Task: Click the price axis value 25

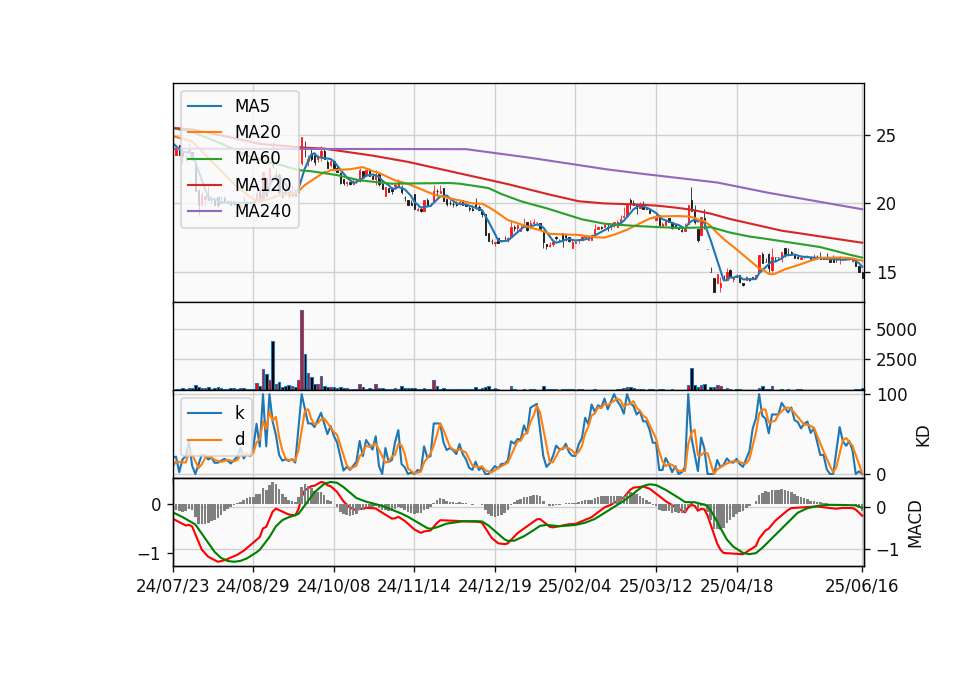Action: (885, 136)
